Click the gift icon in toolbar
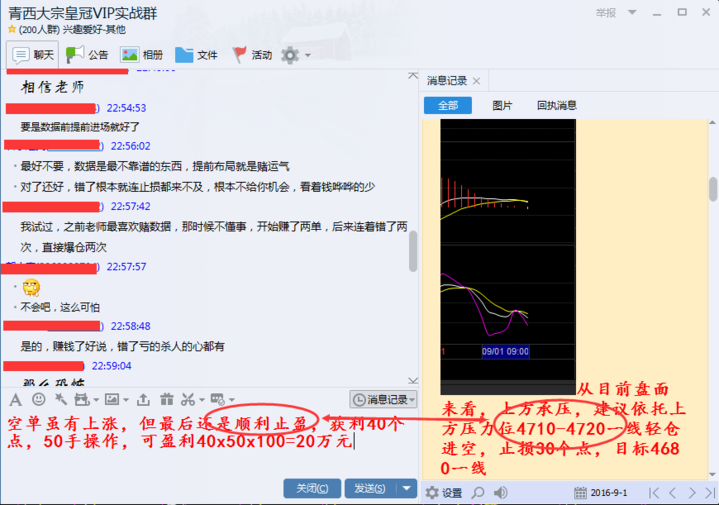The width and height of the screenshot is (719, 505). point(166,400)
